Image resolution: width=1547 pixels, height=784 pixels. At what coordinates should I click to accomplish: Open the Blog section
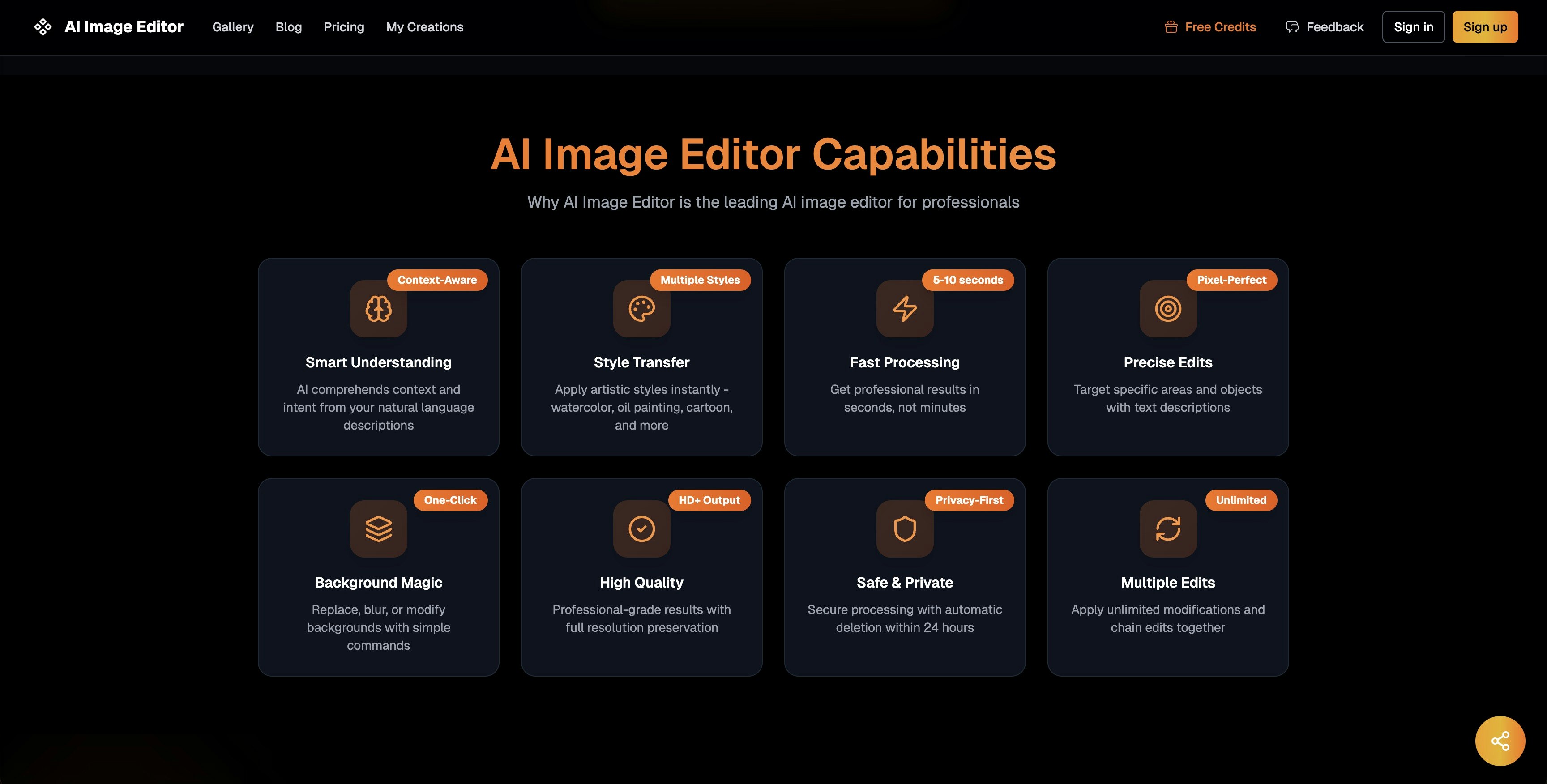[289, 27]
